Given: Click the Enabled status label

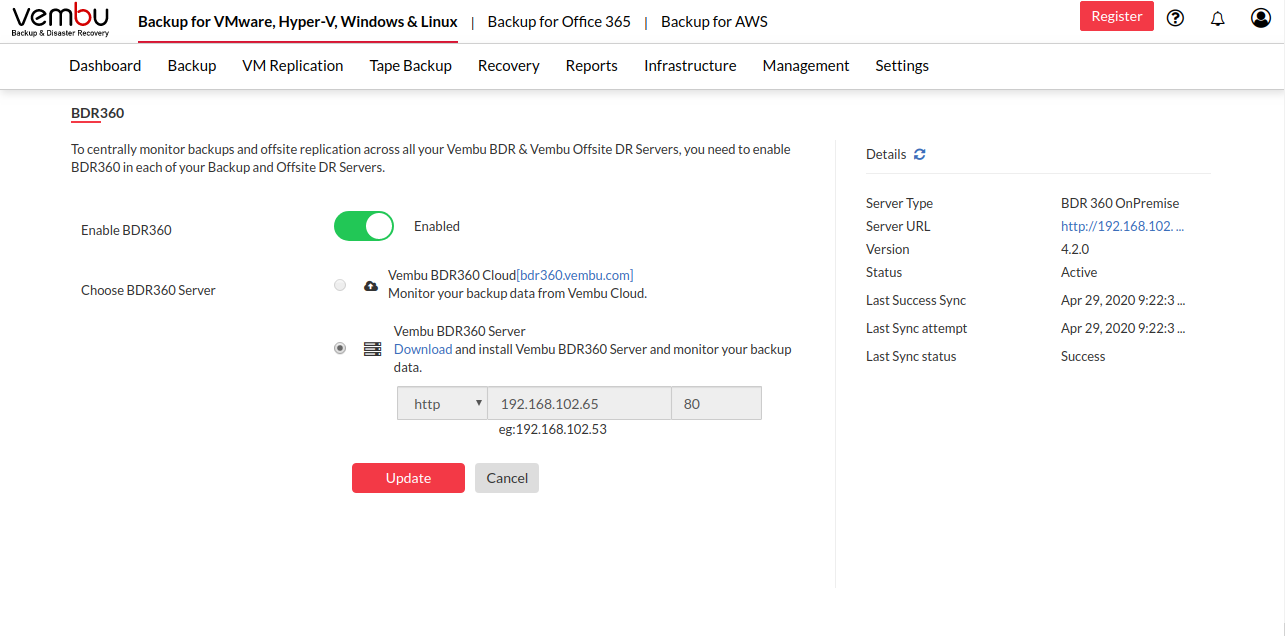Looking at the screenshot, I should [437, 226].
